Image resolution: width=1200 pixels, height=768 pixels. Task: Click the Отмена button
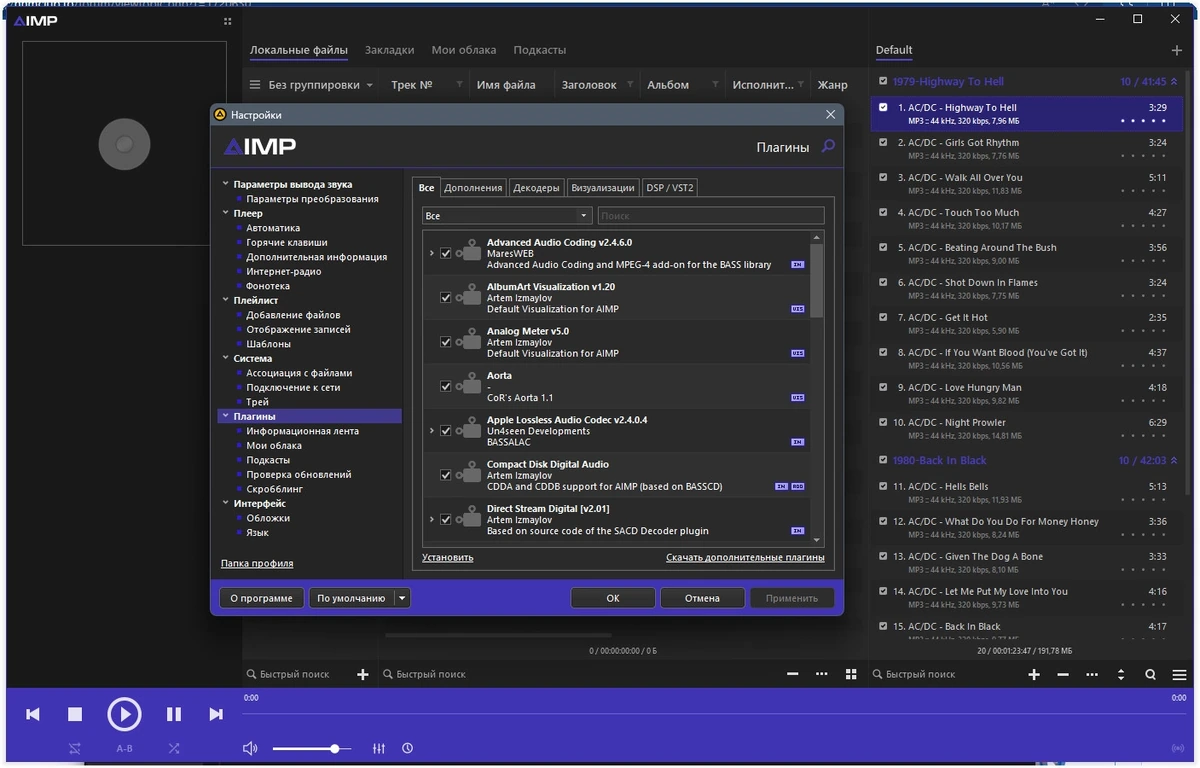(702, 598)
